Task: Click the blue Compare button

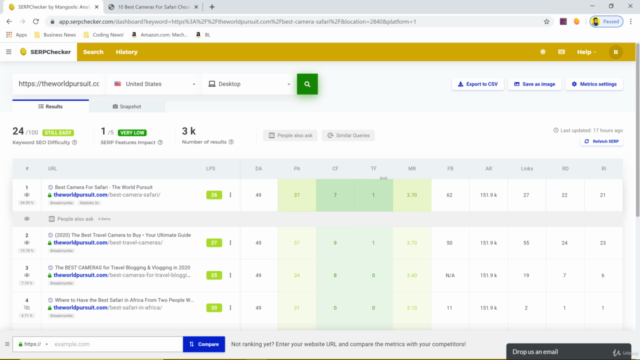Action: [x=204, y=344]
